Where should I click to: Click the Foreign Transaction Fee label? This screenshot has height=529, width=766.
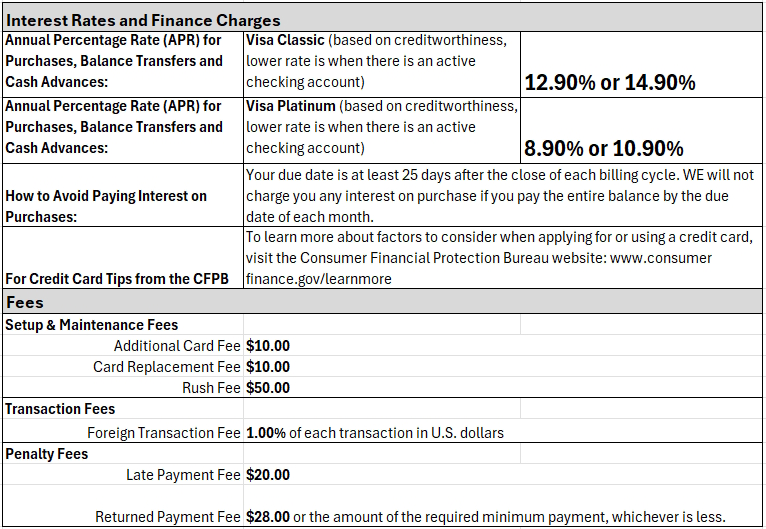164,433
